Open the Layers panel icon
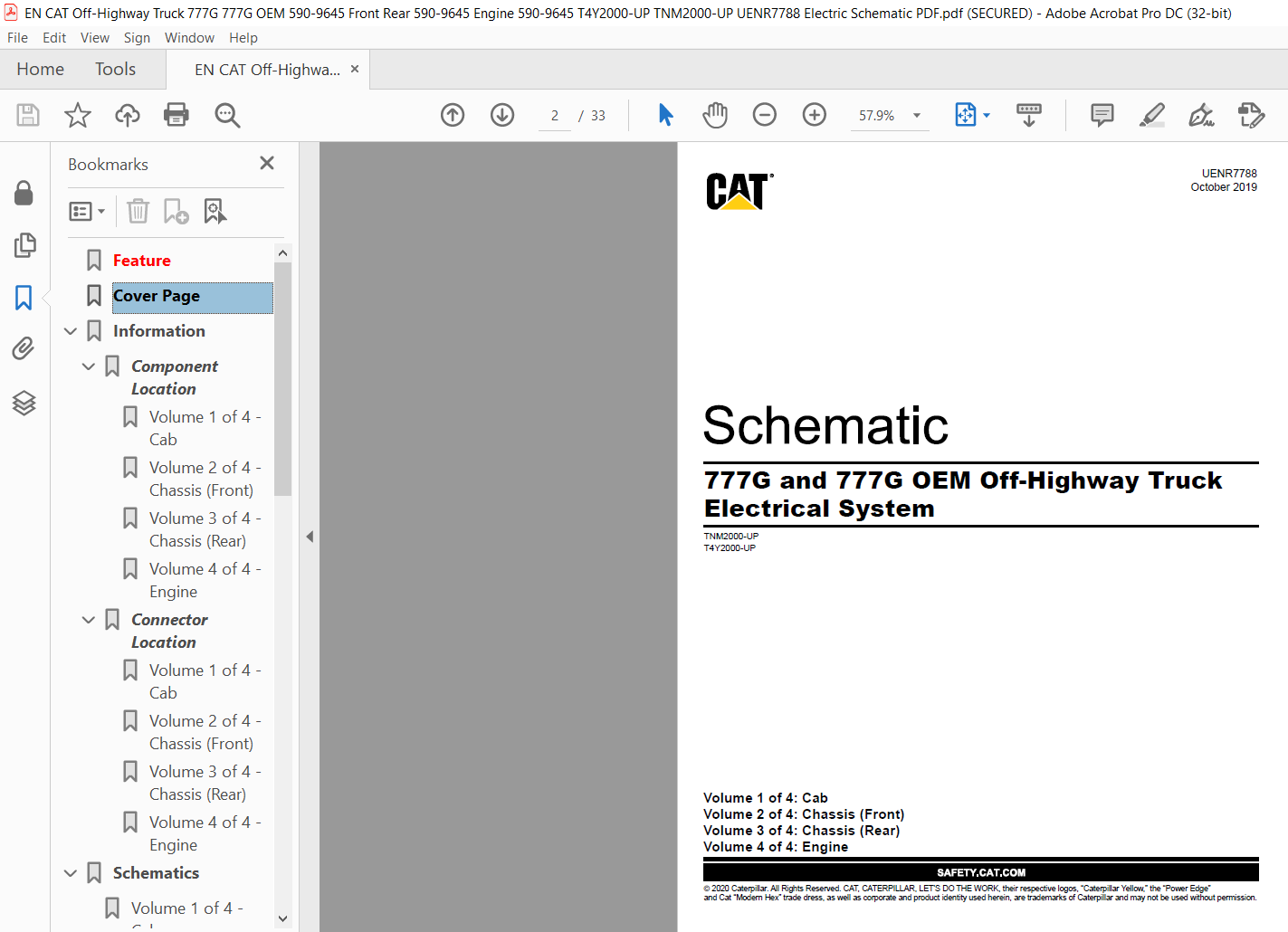This screenshot has width=1288, height=932. point(24,403)
